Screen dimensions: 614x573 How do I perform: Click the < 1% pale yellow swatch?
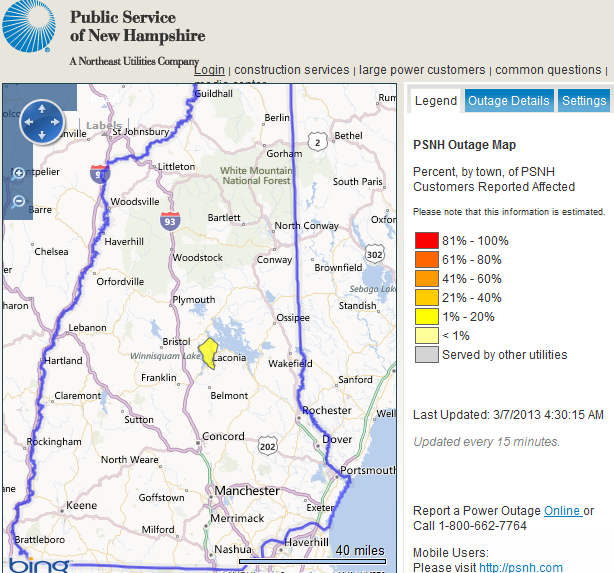pyautogui.click(x=426, y=335)
